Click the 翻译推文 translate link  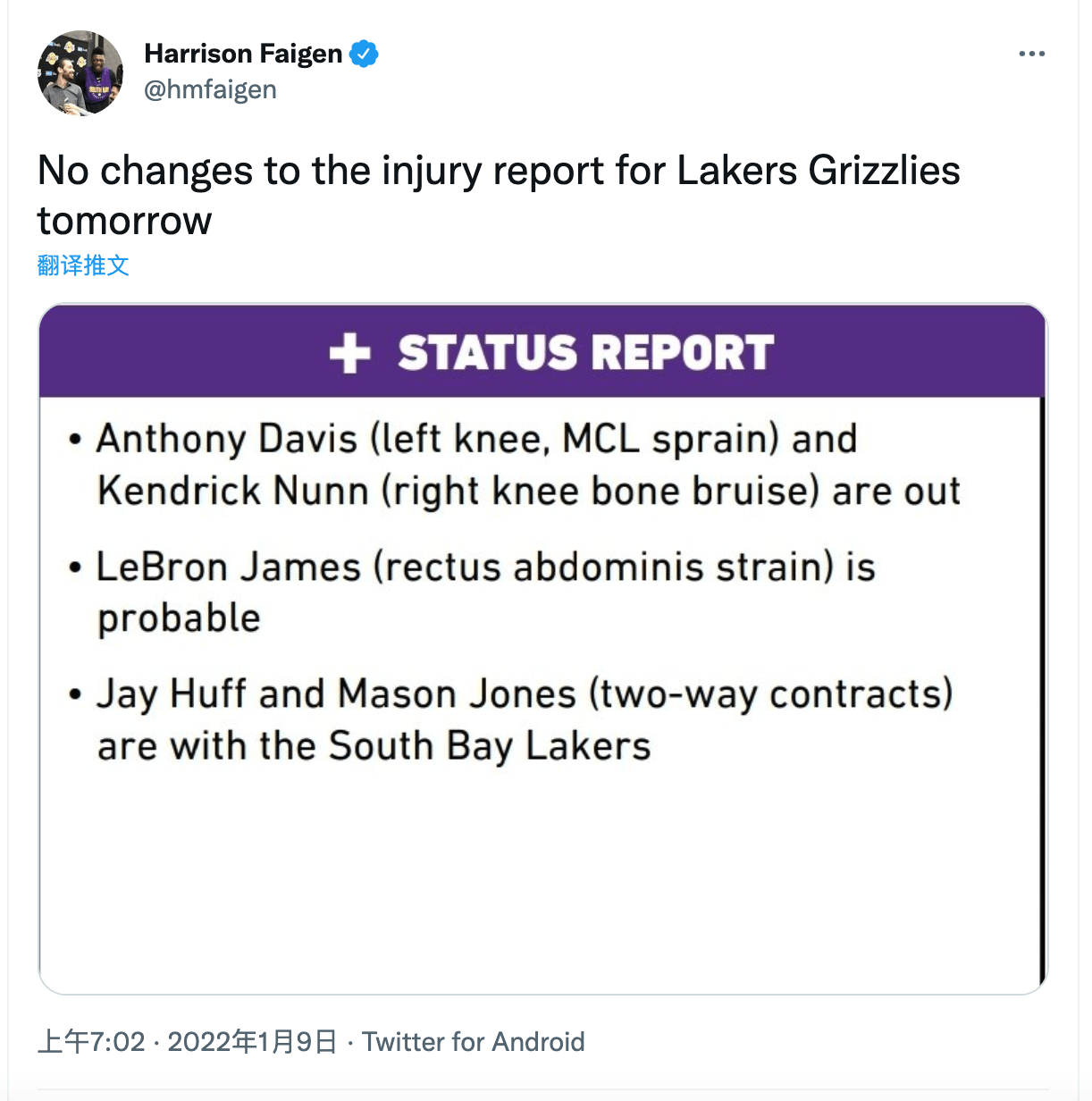tap(83, 265)
